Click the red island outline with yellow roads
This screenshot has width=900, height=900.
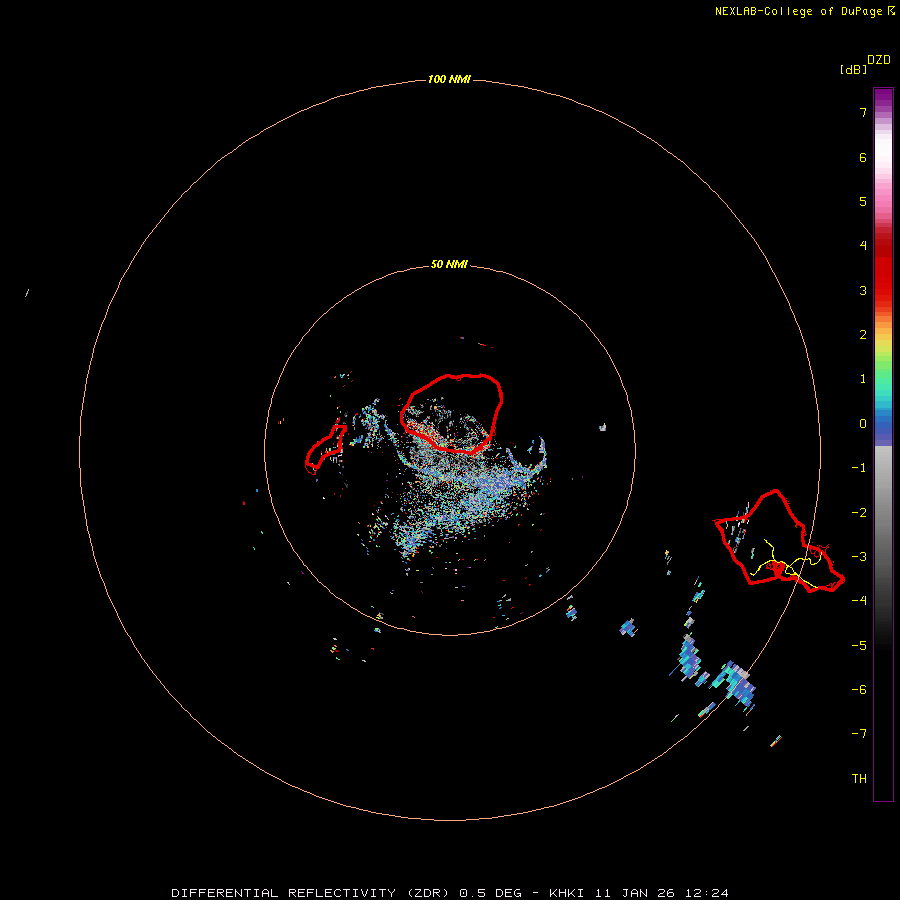click(x=778, y=541)
